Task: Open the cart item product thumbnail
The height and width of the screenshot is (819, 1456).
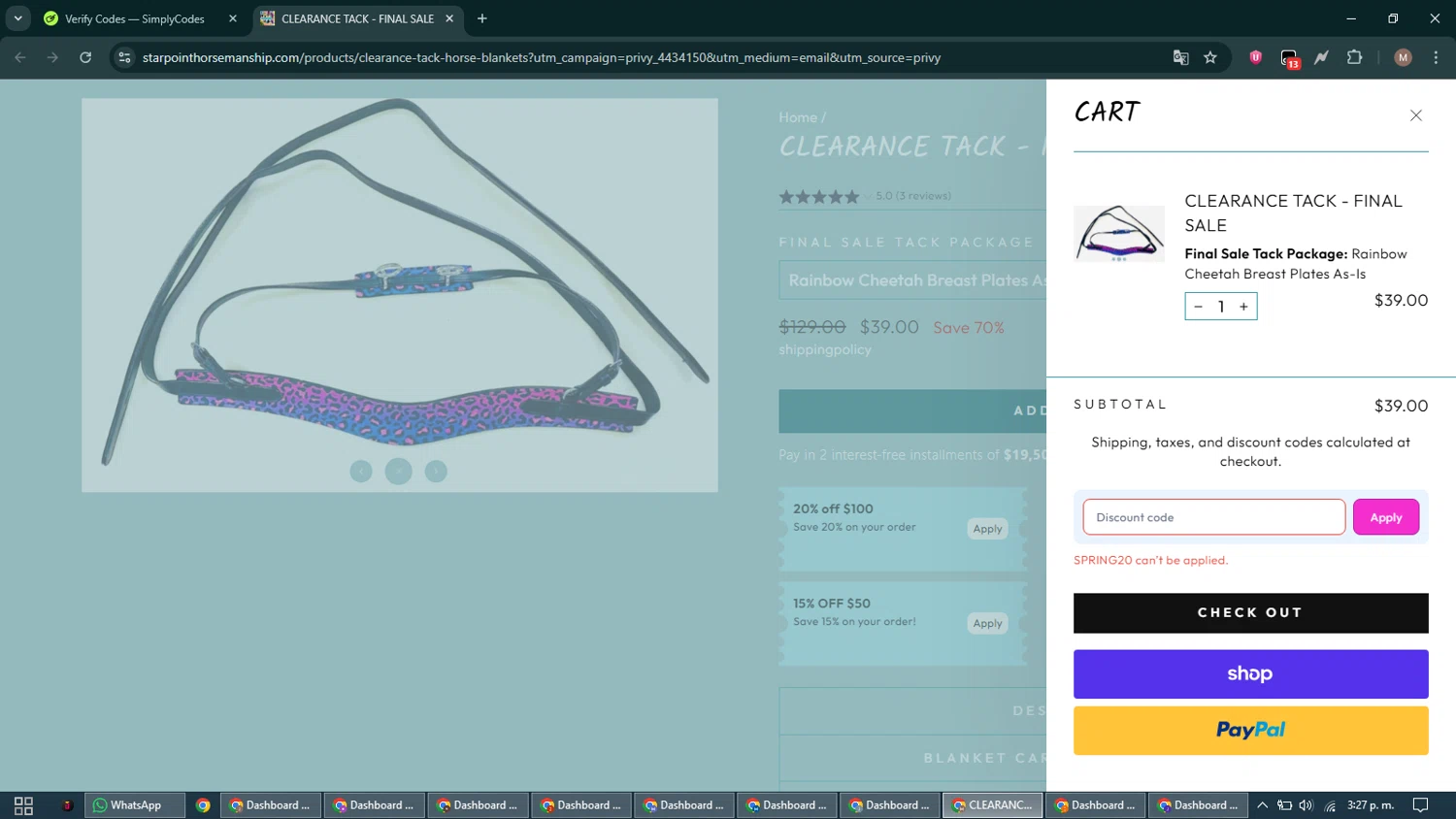Action: (1119, 234)
